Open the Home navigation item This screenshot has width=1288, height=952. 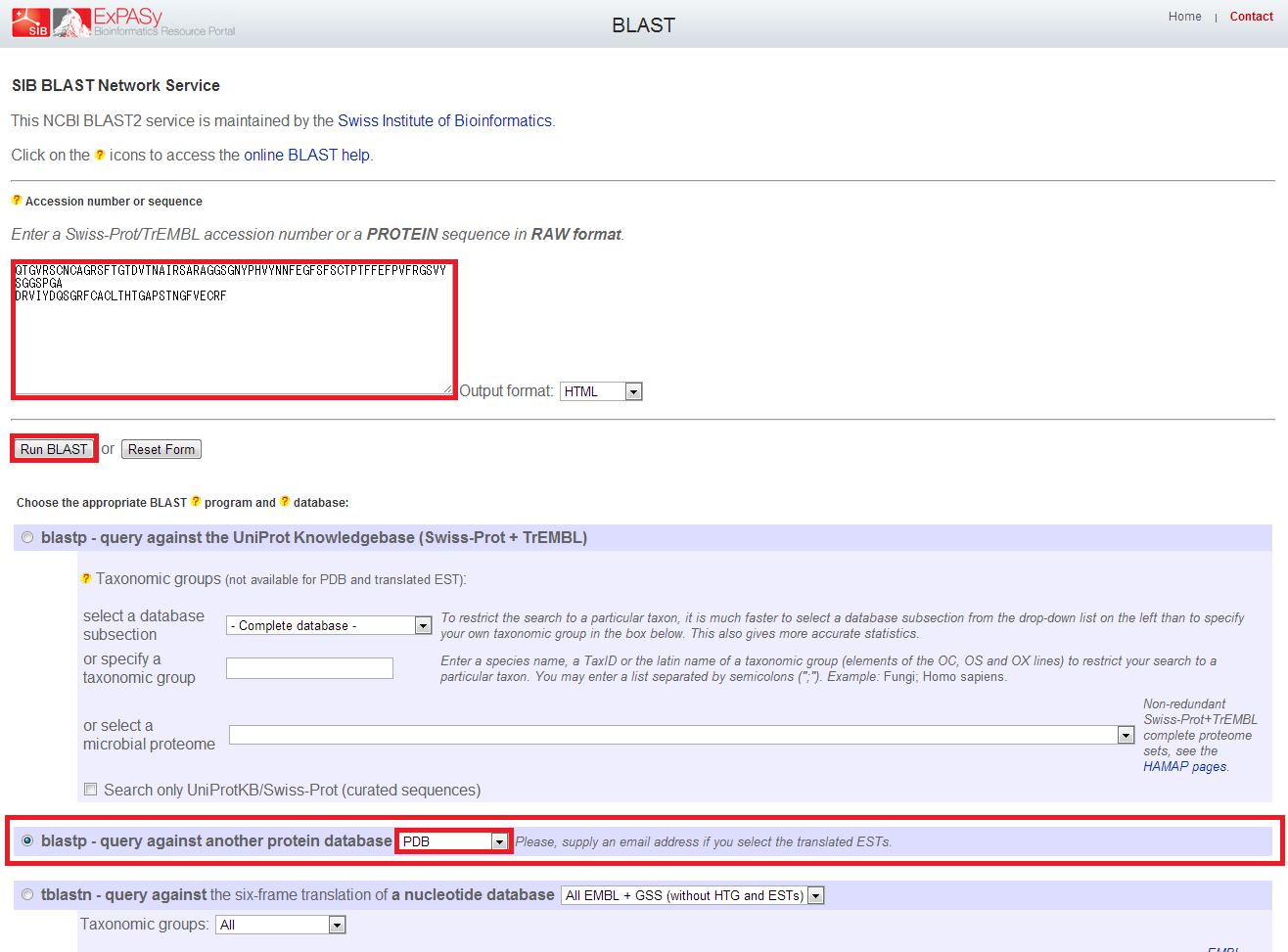click(x=1184, y=17)
